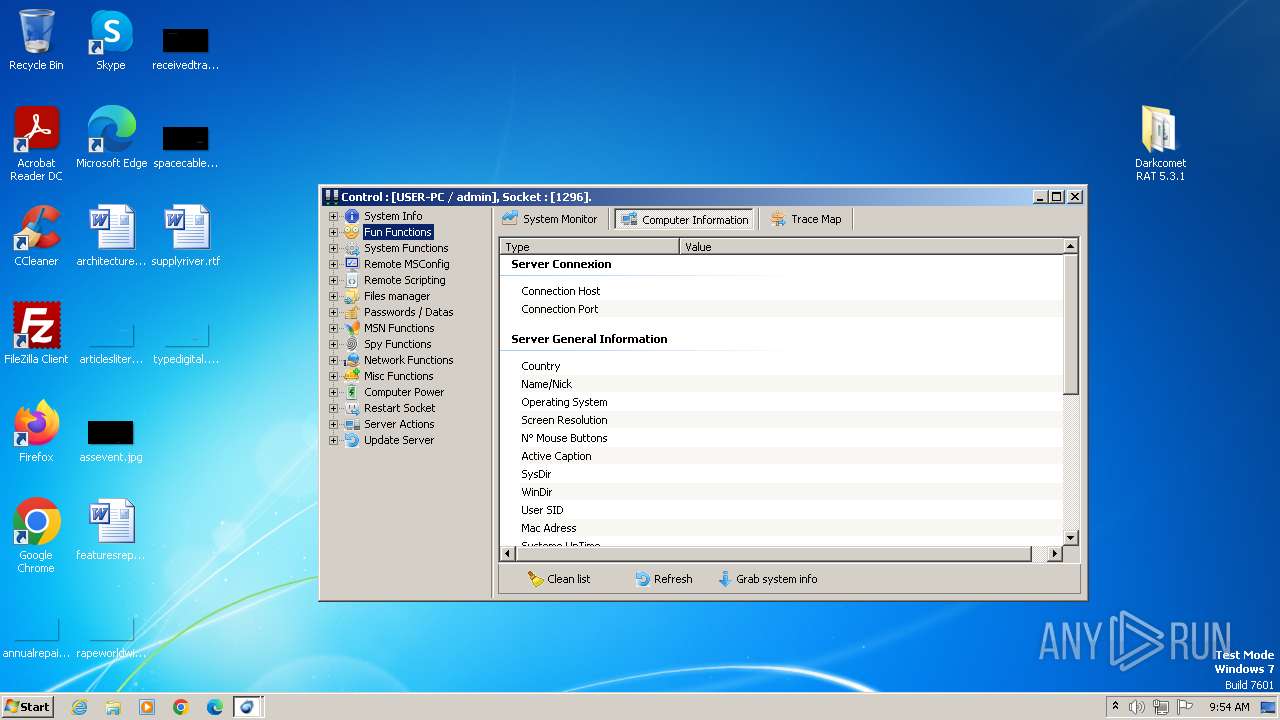
Task: Select the User SID row
Action: pos(780,510)
